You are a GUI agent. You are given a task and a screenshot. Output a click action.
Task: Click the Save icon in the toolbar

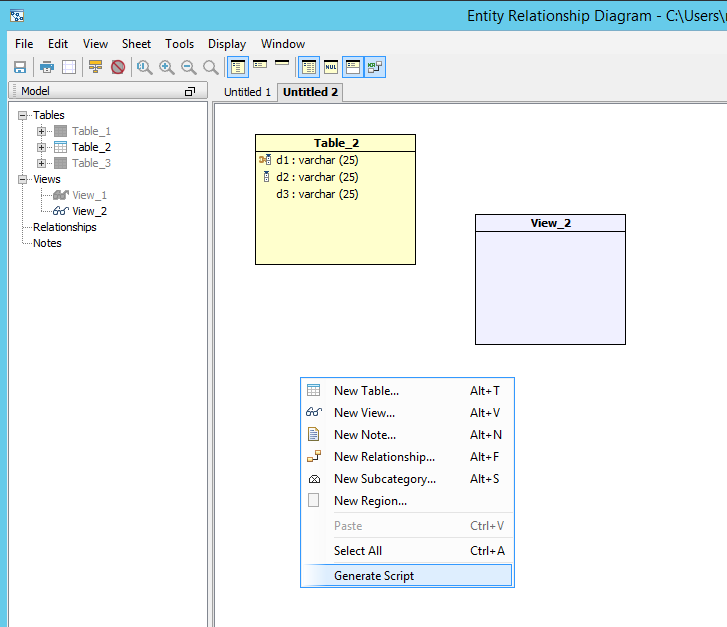click(x=19, y=67)
